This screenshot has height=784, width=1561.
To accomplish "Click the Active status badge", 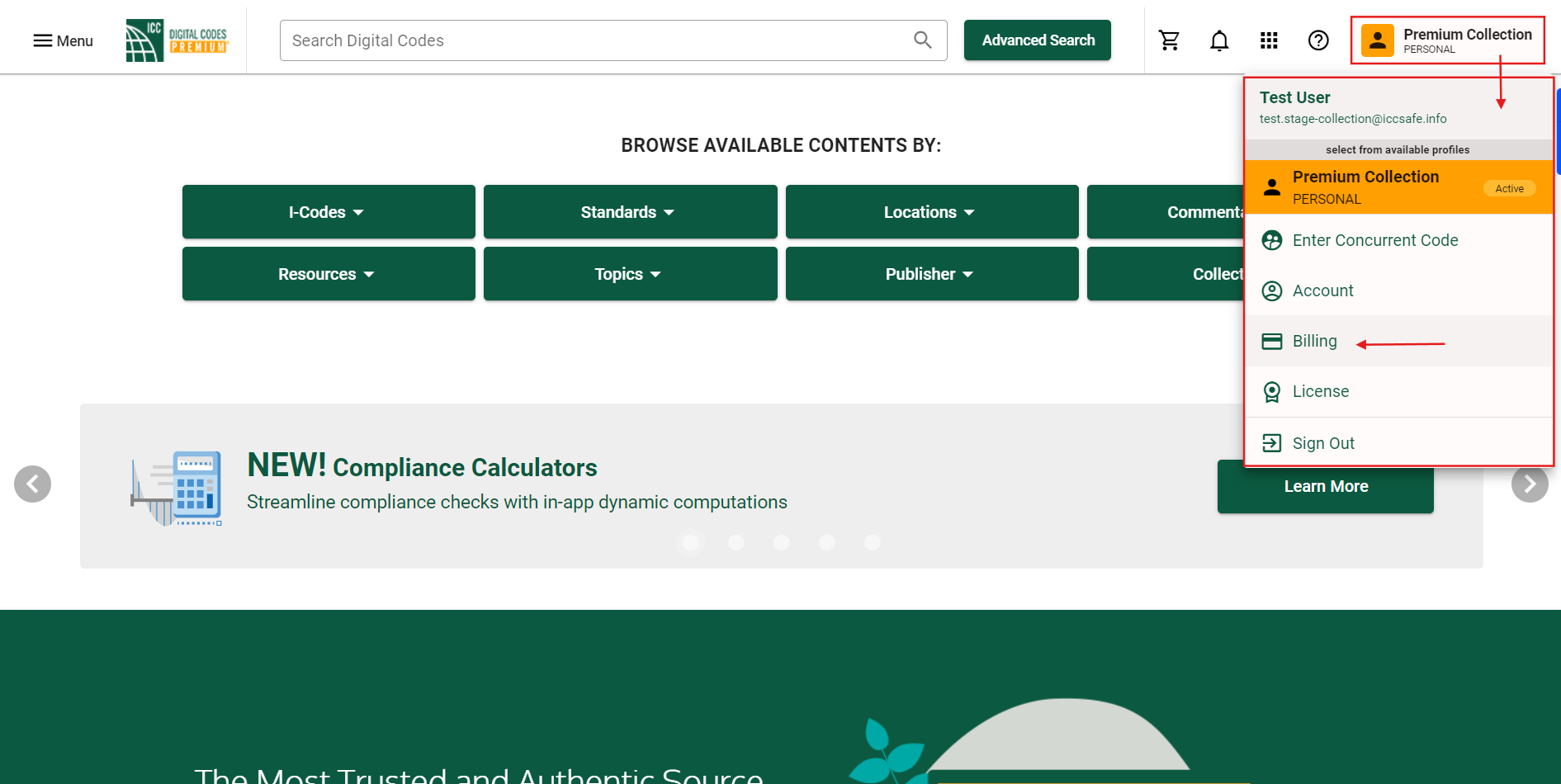I will point(1509,188).
